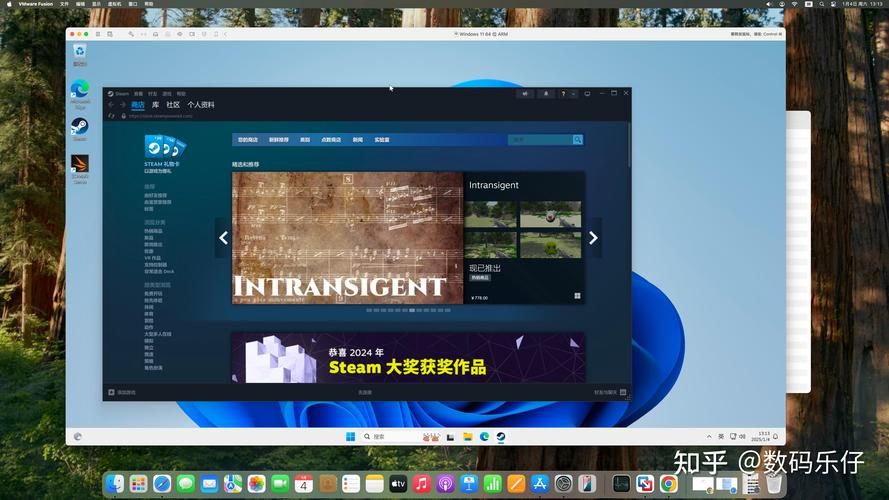Click the highlighted carousel page indicator dot
This screenshot has width=889, height=500.
(x=412, y=310)
